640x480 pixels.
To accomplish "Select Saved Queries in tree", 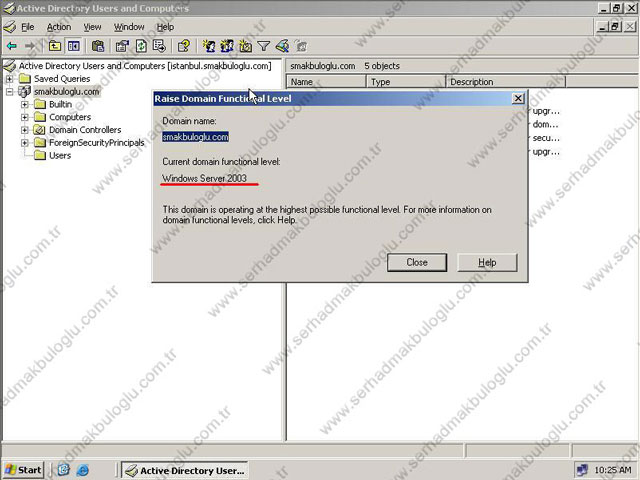I will 62,78.
